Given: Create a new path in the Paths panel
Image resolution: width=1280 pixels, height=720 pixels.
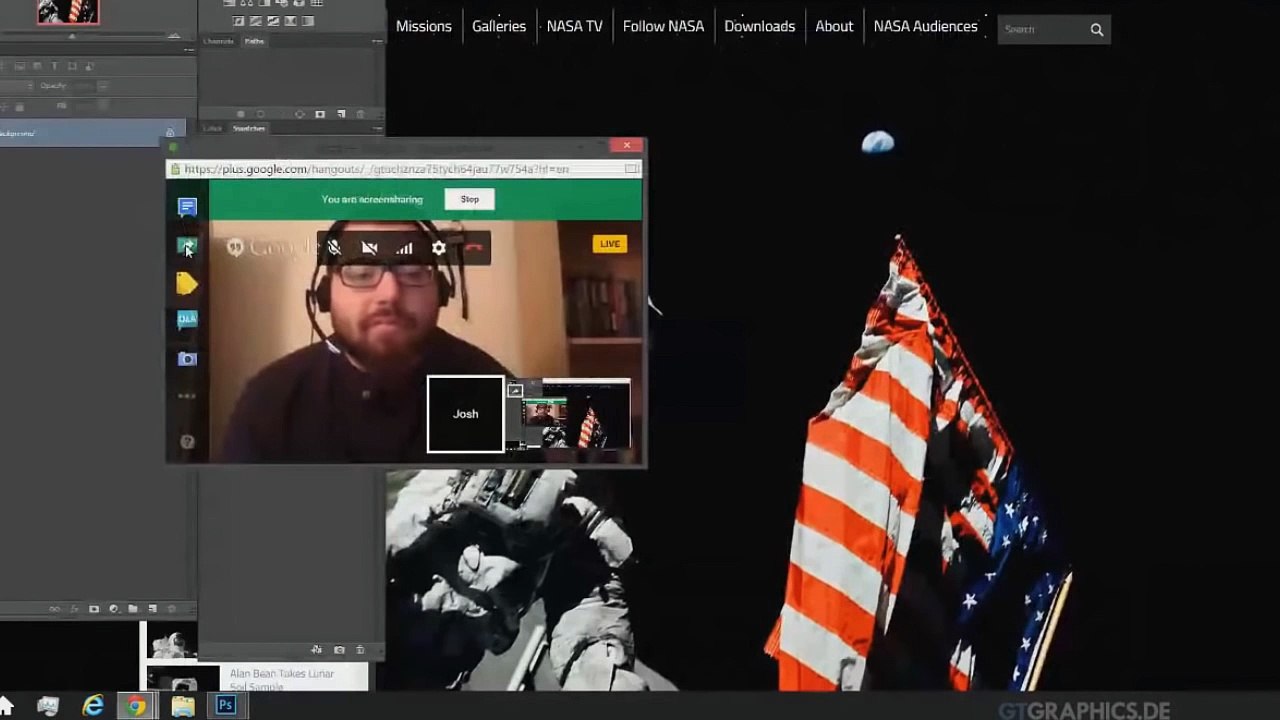Looking at the screenshot, I should click(341, 114).
